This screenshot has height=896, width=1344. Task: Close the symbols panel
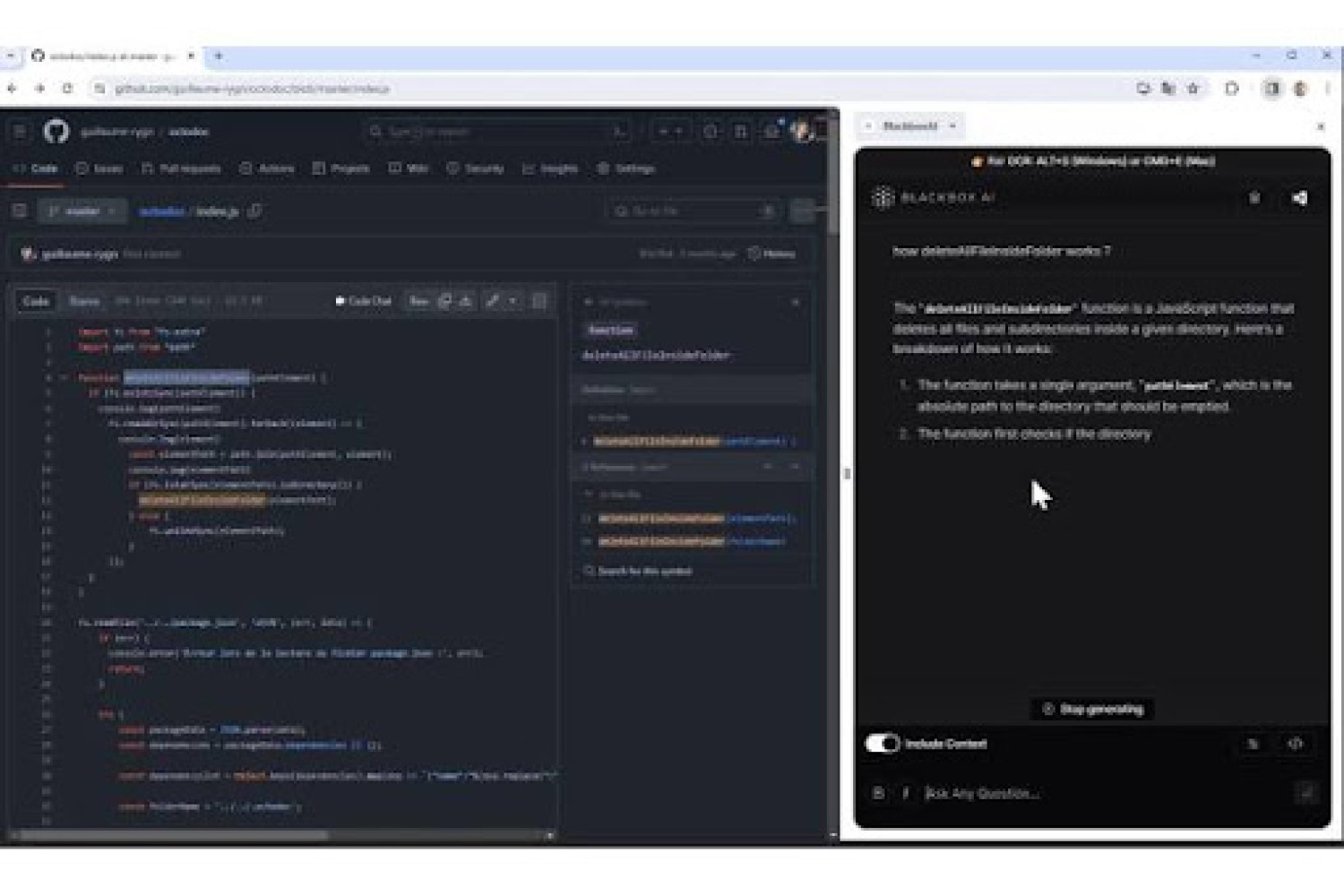coord(796,303)
